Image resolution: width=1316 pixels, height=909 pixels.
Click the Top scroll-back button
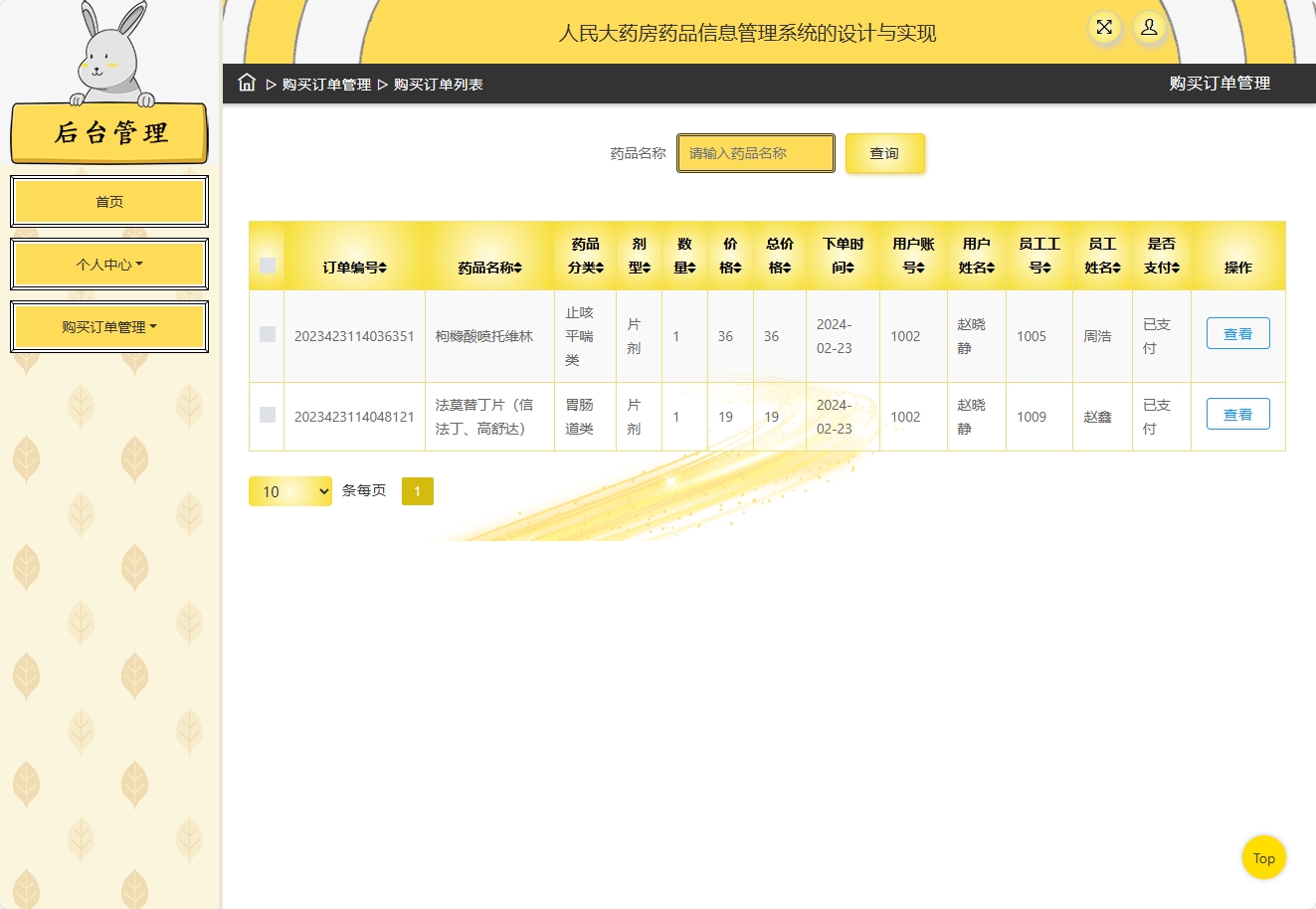[x=1263, y=858]
